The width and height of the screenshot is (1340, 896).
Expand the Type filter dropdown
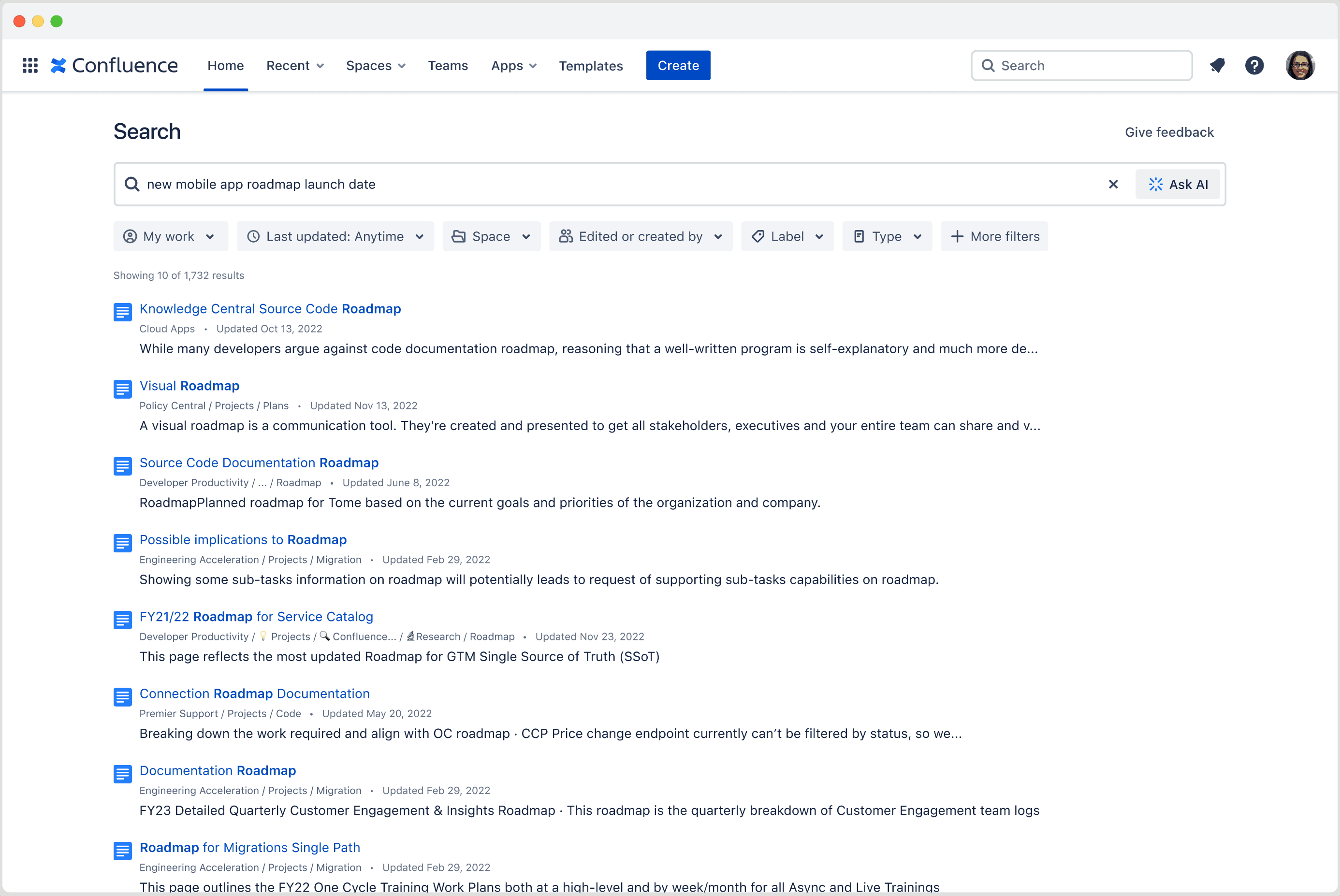886,236
